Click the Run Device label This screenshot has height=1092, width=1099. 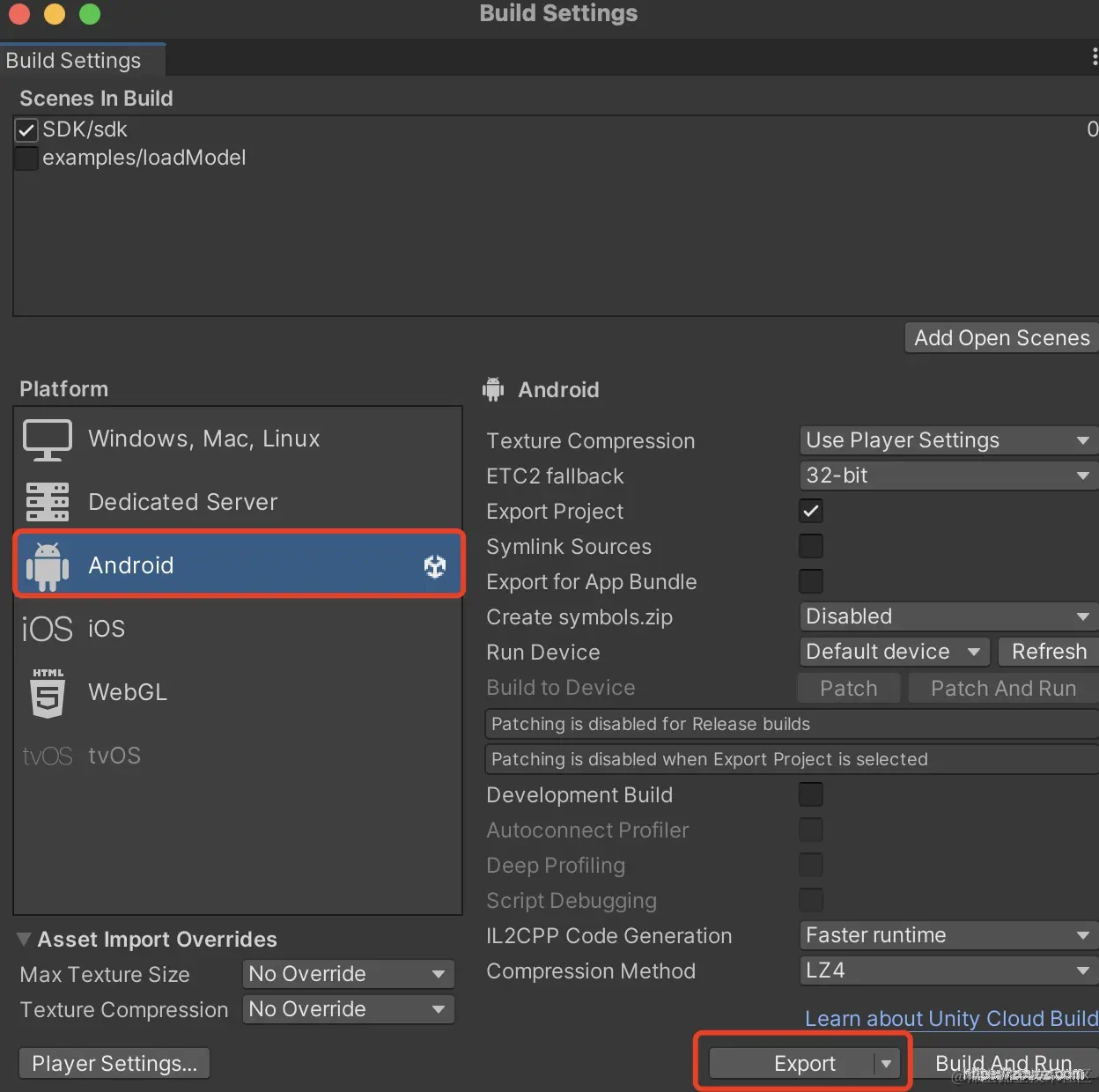point(543,653)
